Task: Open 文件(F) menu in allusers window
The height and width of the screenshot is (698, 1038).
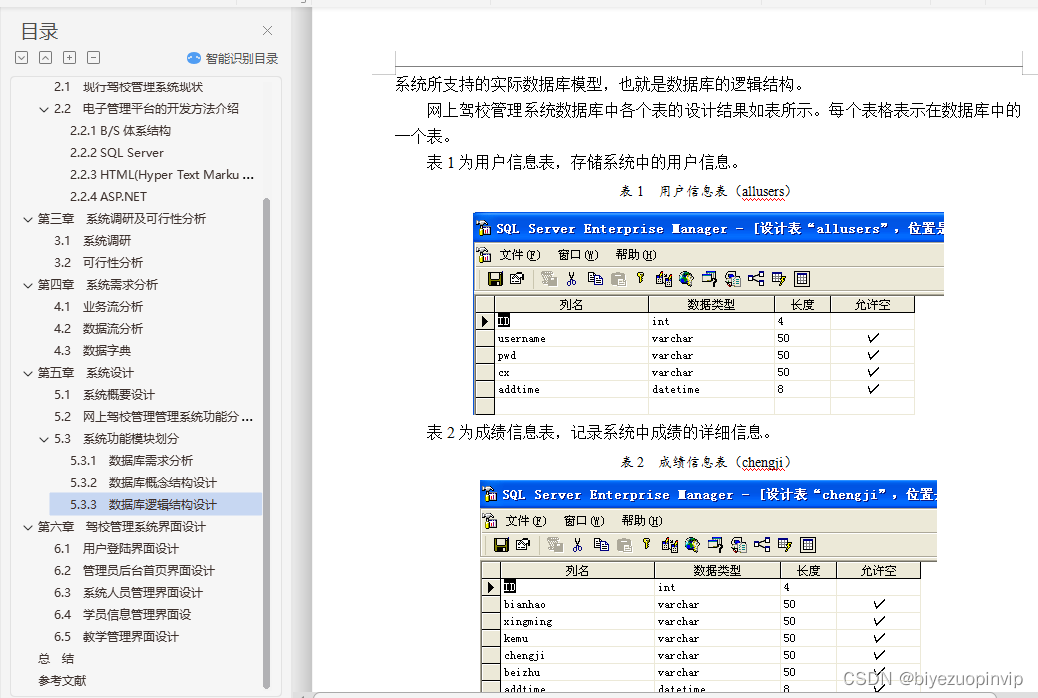Action: pyautogui.click(x=520, y=255)
